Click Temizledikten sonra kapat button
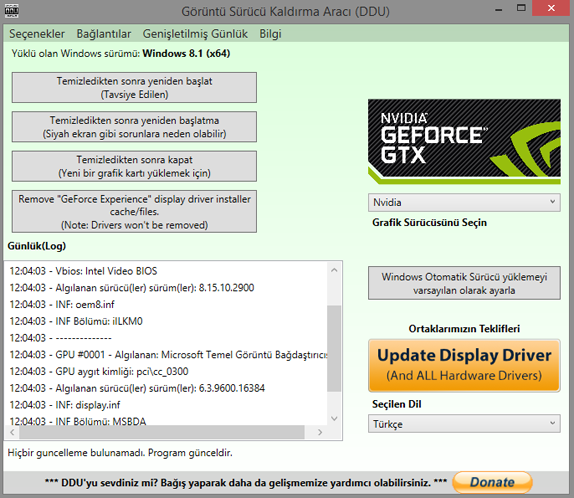The image size is (574, 498). pyautogui.click(x=134, y=166)
